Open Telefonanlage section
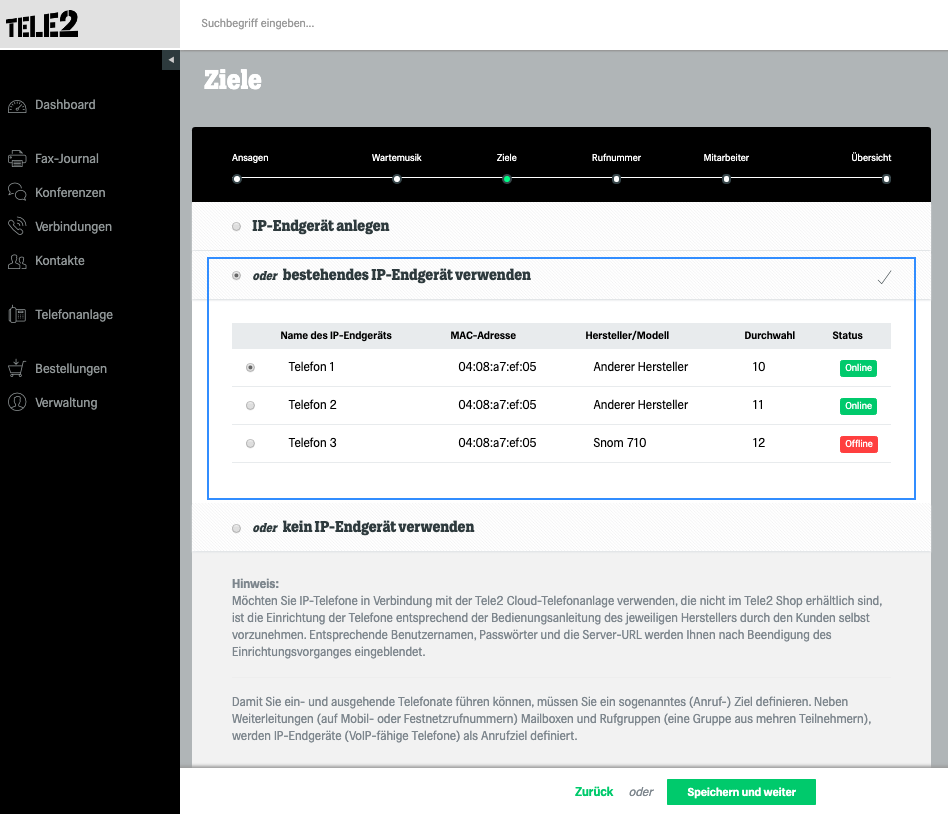The width and height of the screenshot is (948, 814). click(x=74, y=314)
